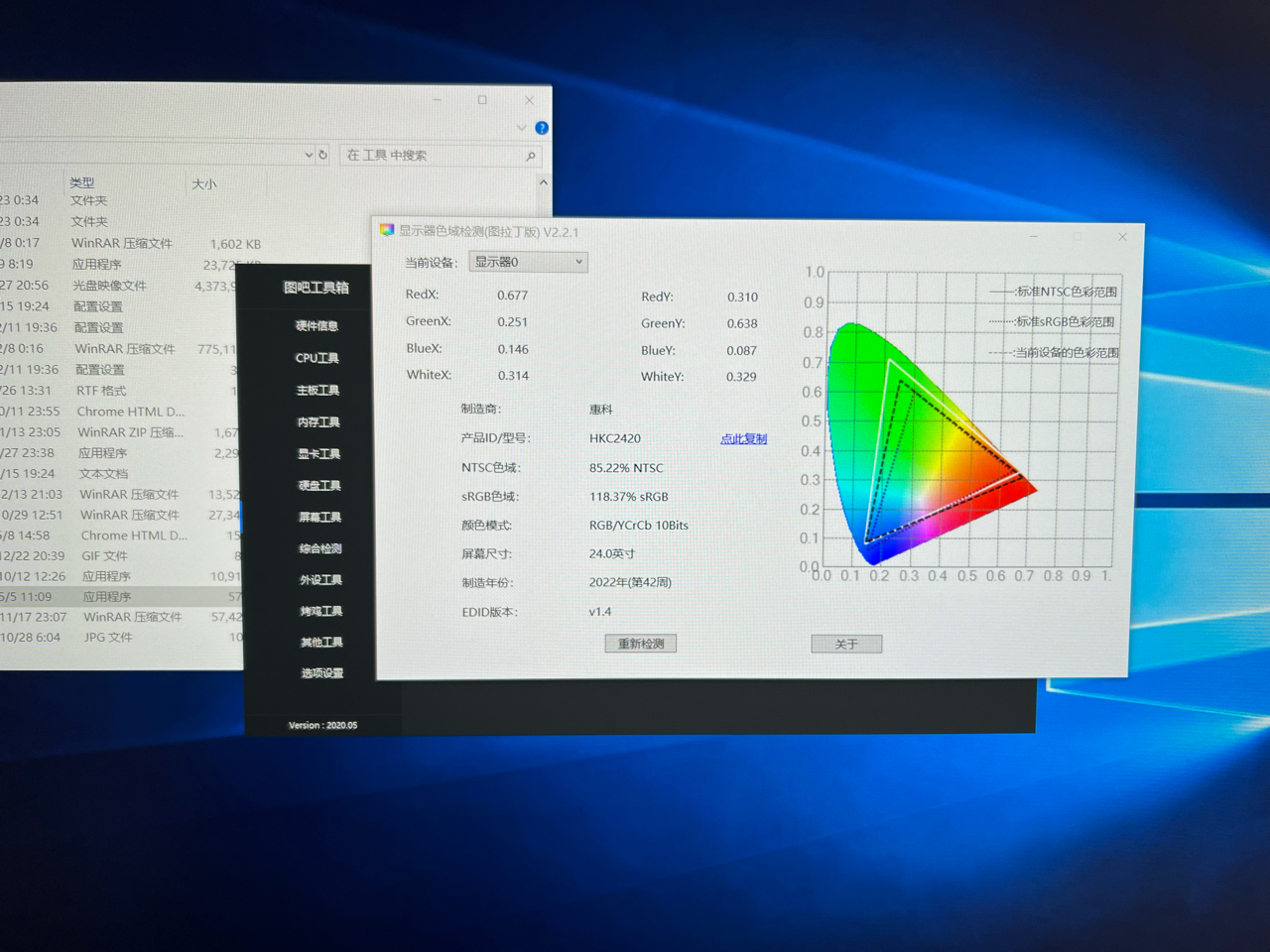
Task: Sort the file list by the 大小 column header
Action: pyautogui.click(x=204, y=184)
